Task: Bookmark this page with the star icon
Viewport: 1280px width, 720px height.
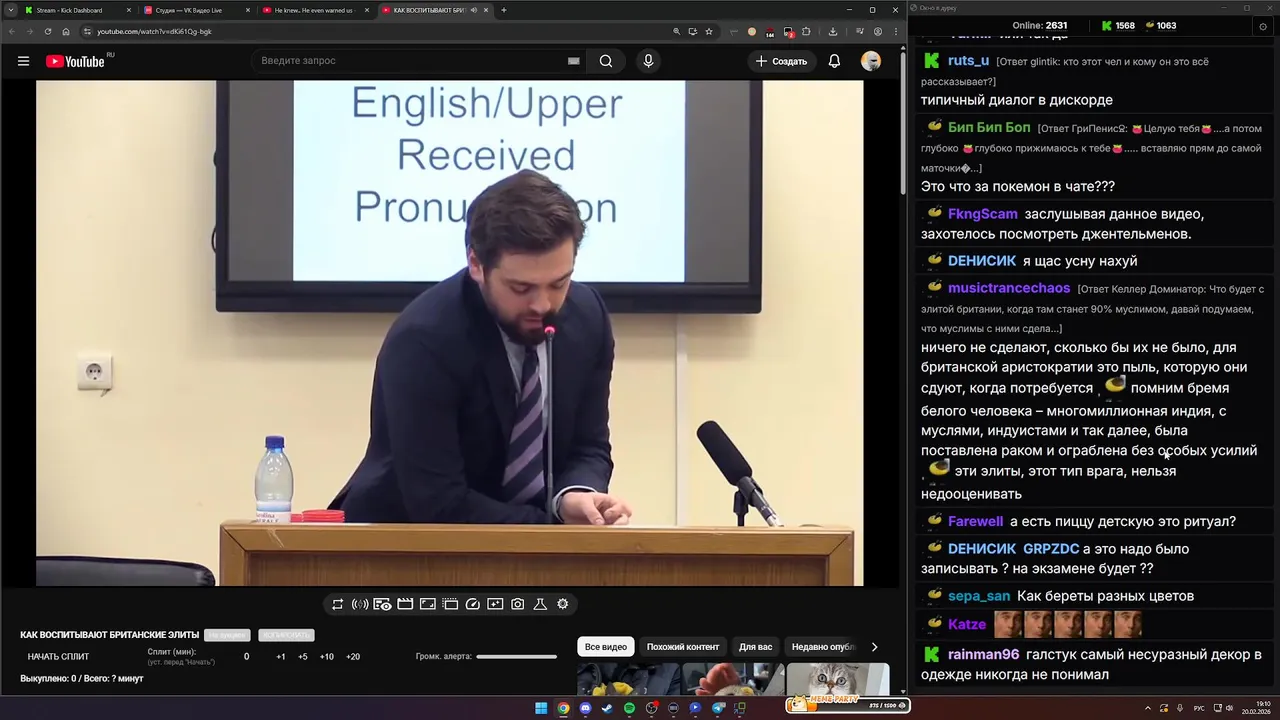Action: click(709, 31)
